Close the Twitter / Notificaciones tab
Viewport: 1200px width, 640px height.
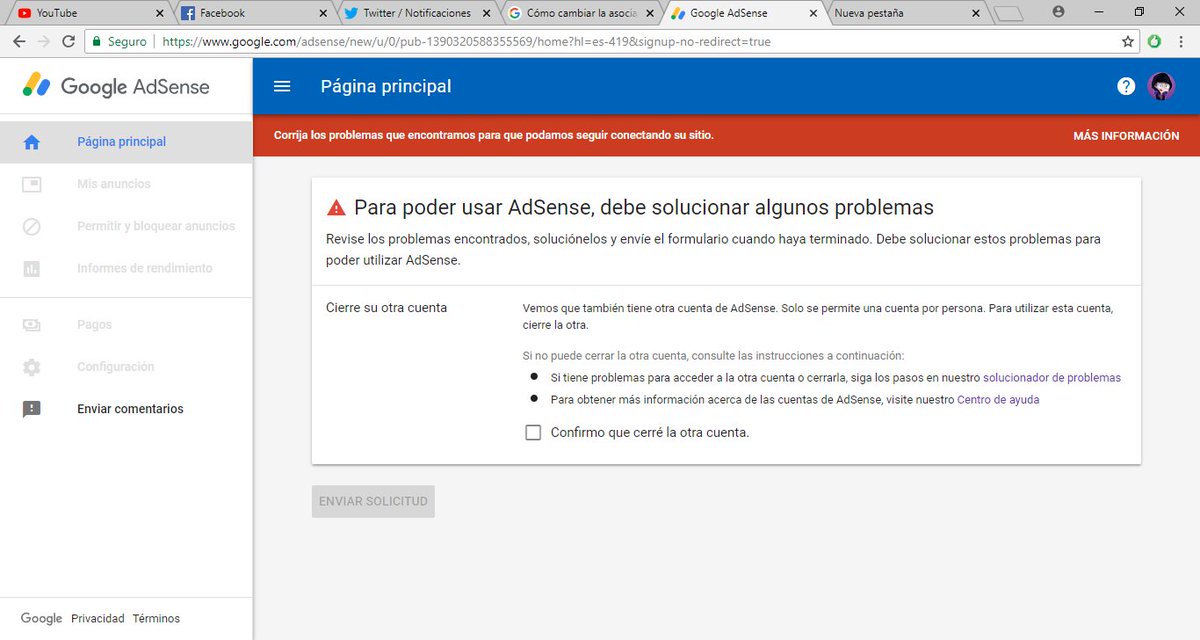click(485, 14)
